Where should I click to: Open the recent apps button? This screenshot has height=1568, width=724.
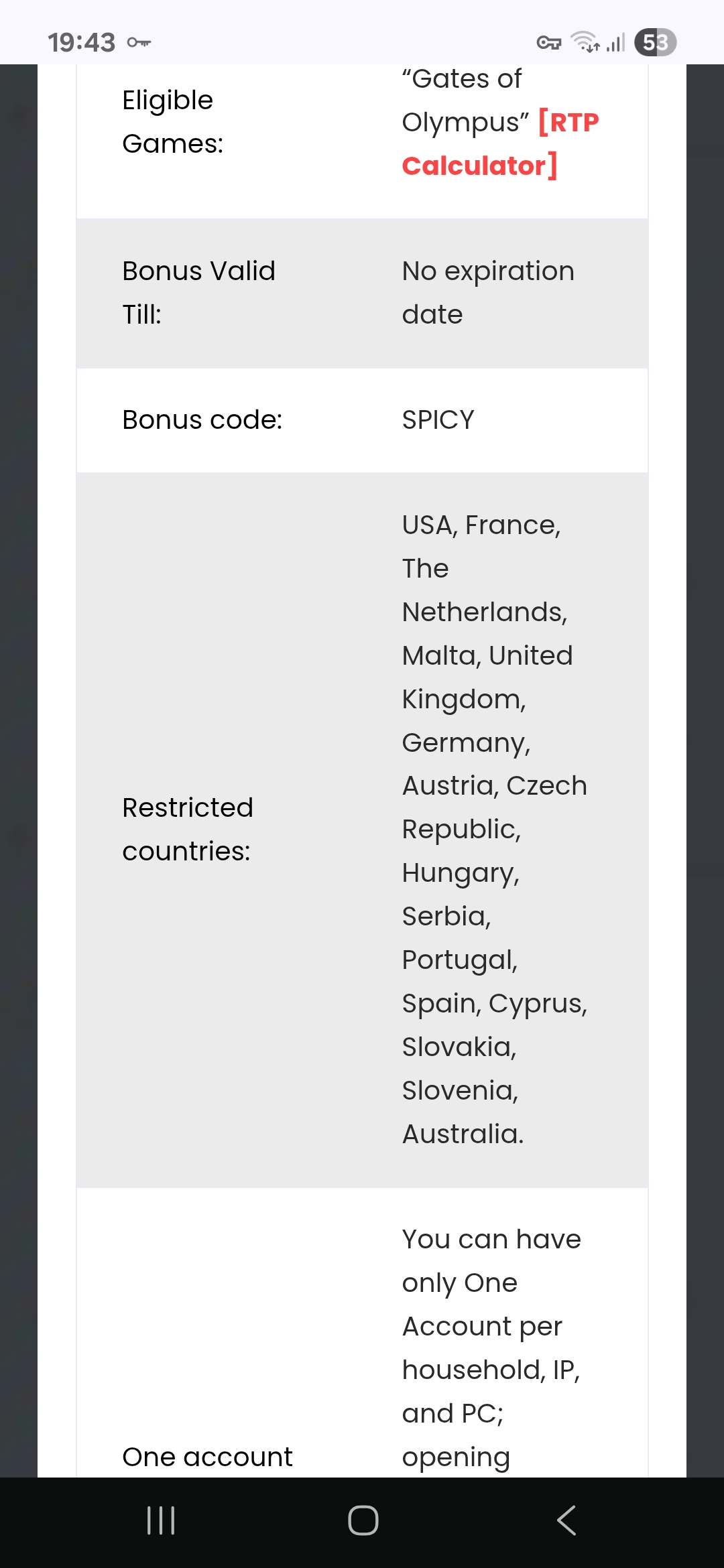[161, 1520]
